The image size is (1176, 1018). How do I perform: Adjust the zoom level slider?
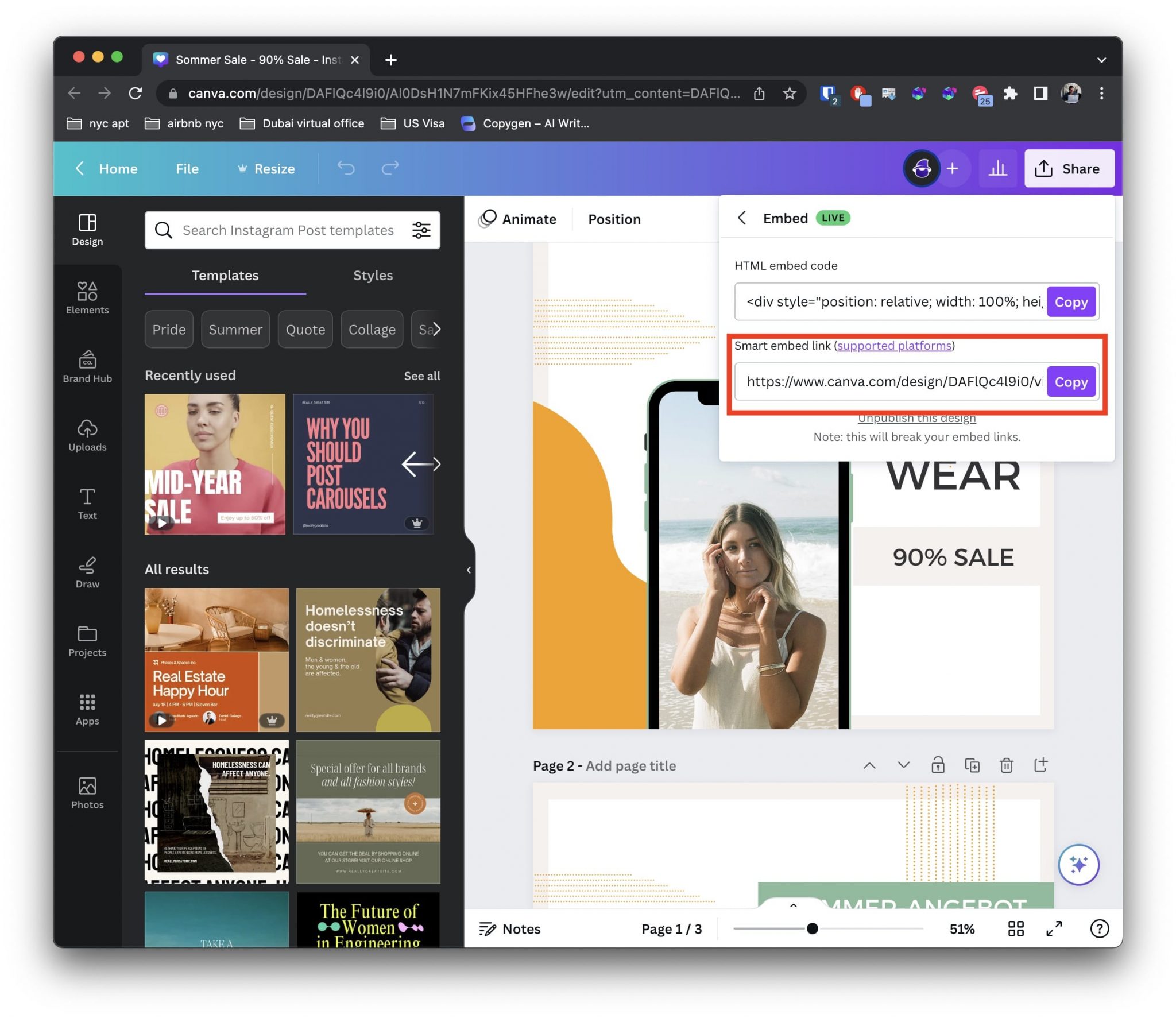click(812, 928)
